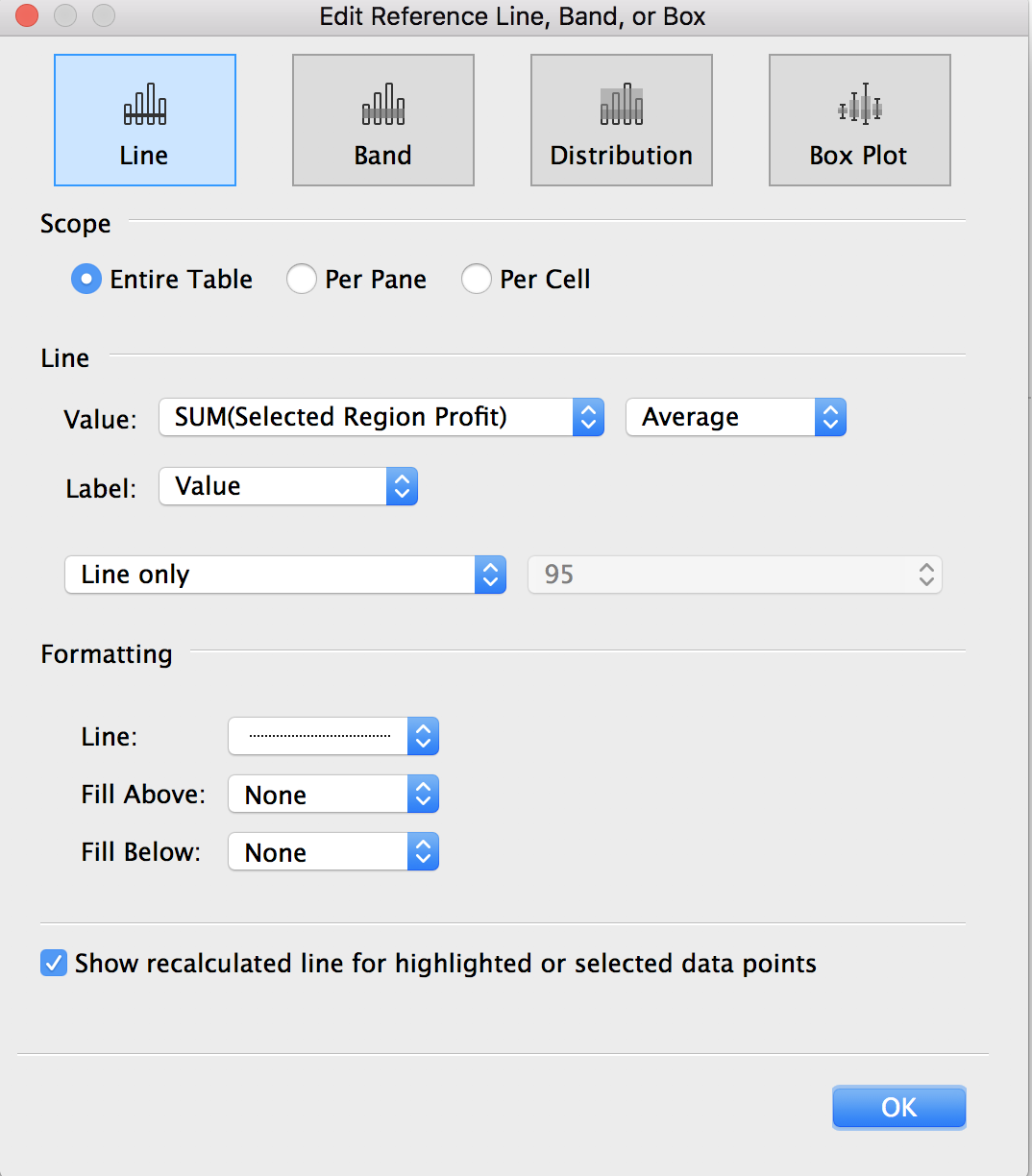
Task: Open SUM(Selected Region Profit) value dropdown
Action: point(381,417)
